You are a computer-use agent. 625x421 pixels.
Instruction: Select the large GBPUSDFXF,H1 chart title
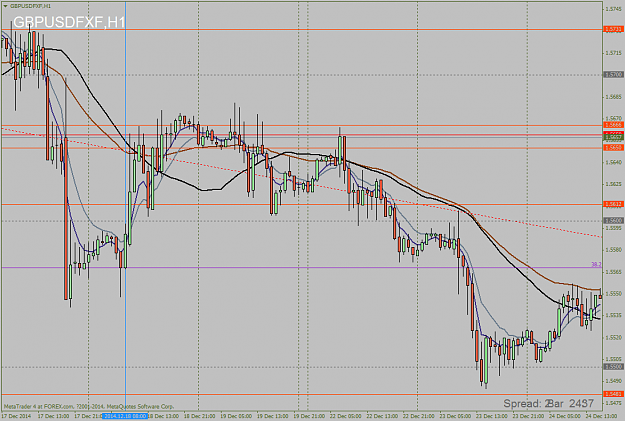69,22
